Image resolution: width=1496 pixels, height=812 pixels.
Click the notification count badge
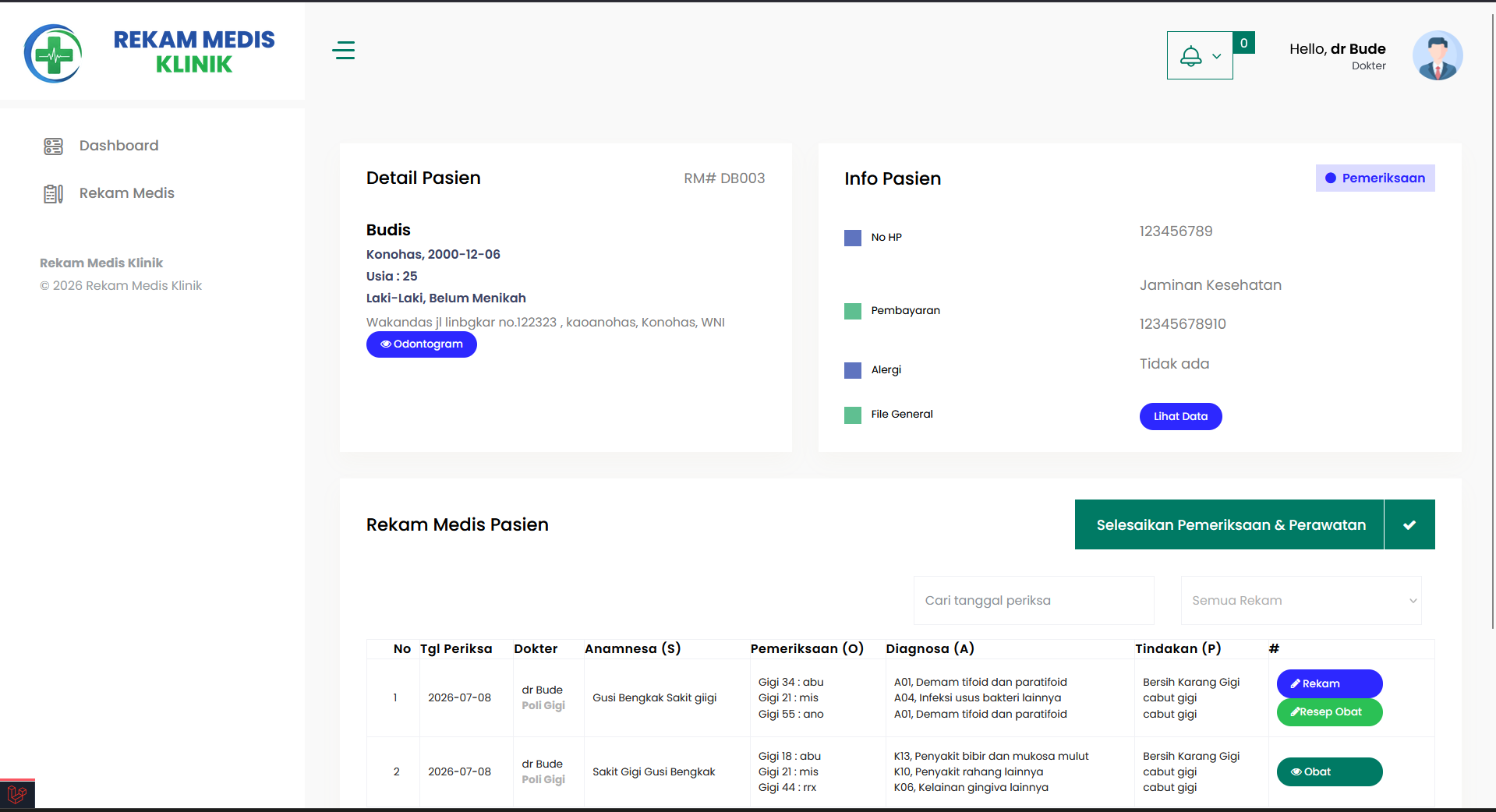click(x=1243, y=43)
